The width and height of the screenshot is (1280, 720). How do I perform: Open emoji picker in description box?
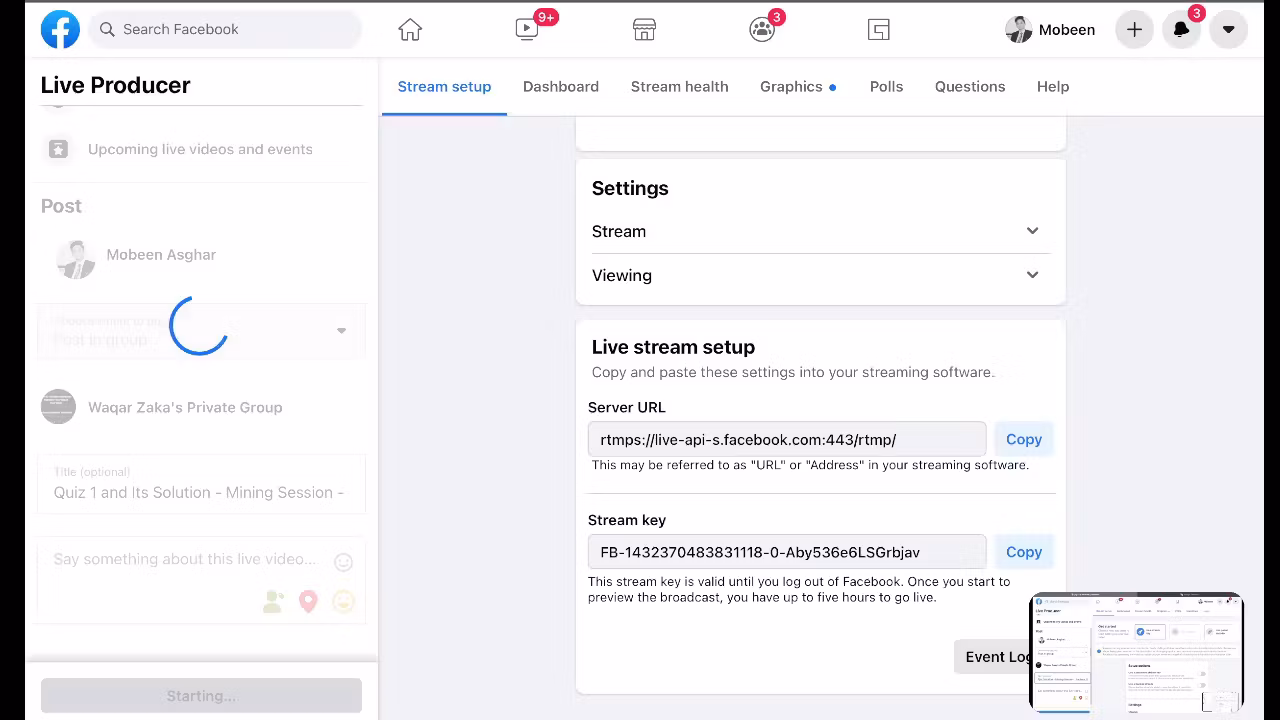[x=343, y=562]
